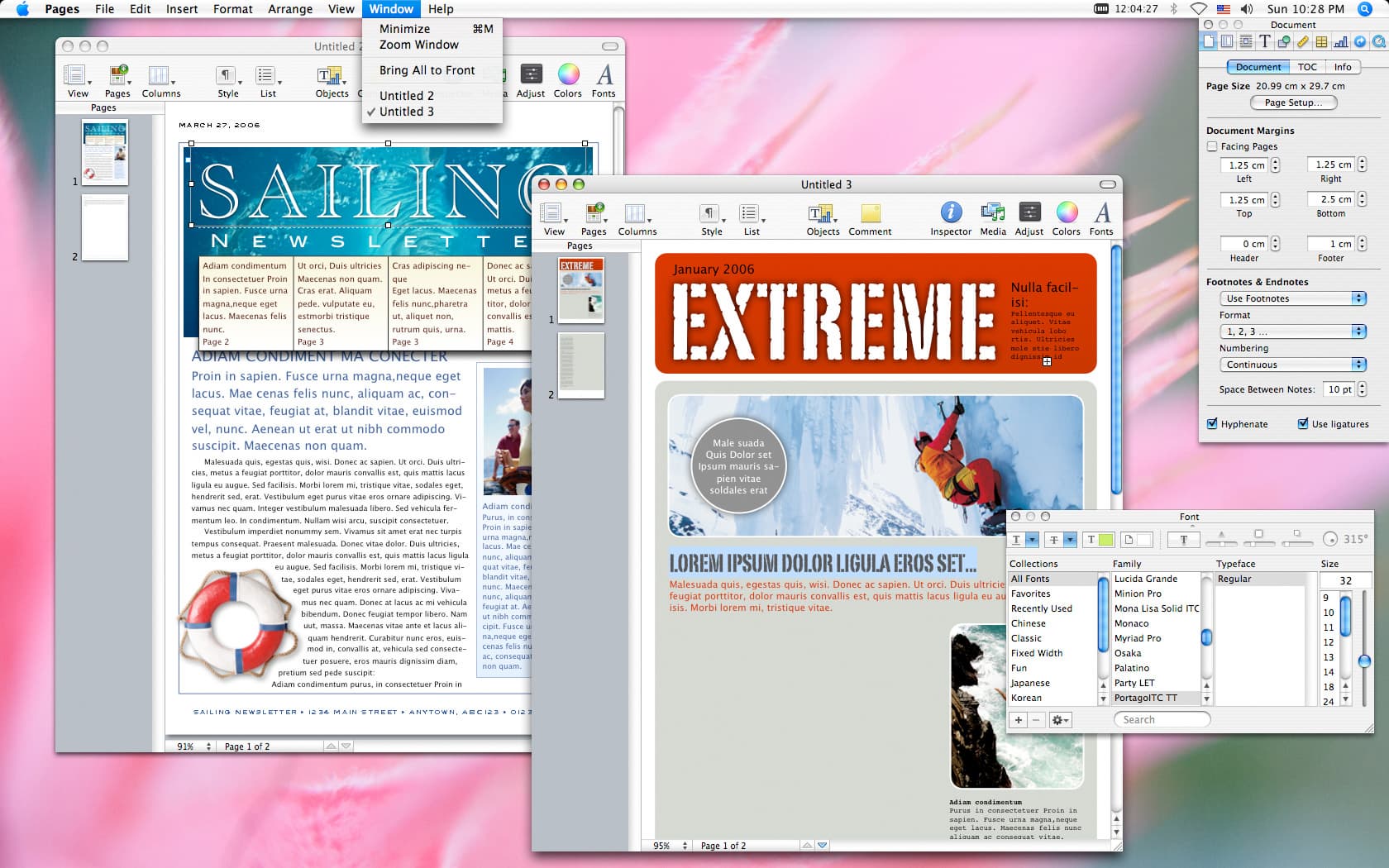1389x868 pixels.
Task: Click the Page Setup button
Action: (1293, 103)
